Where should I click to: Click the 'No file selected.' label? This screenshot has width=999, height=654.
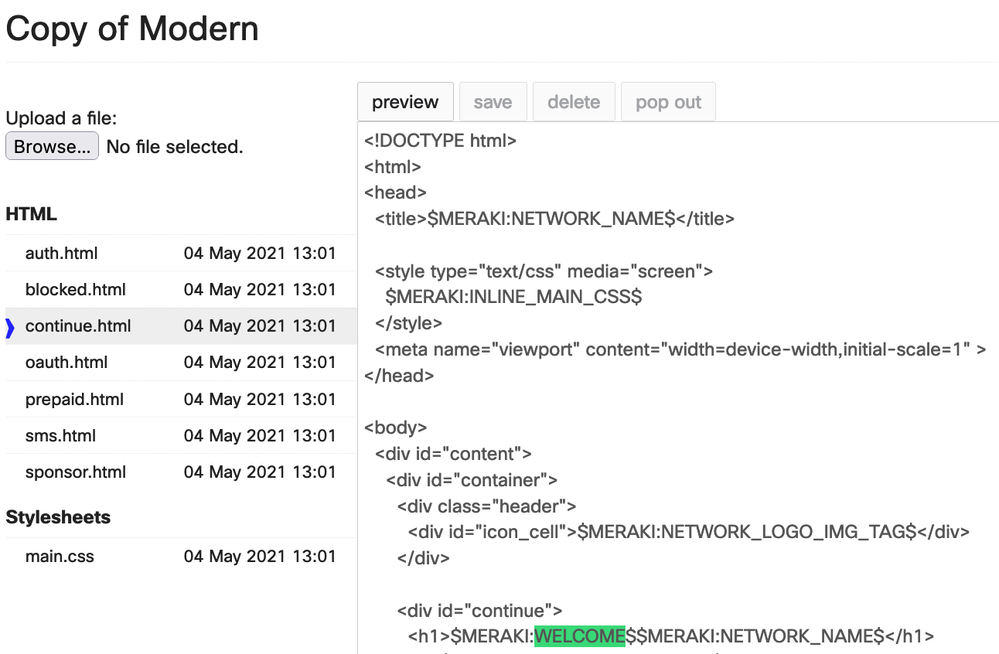[x=175, y=147]
